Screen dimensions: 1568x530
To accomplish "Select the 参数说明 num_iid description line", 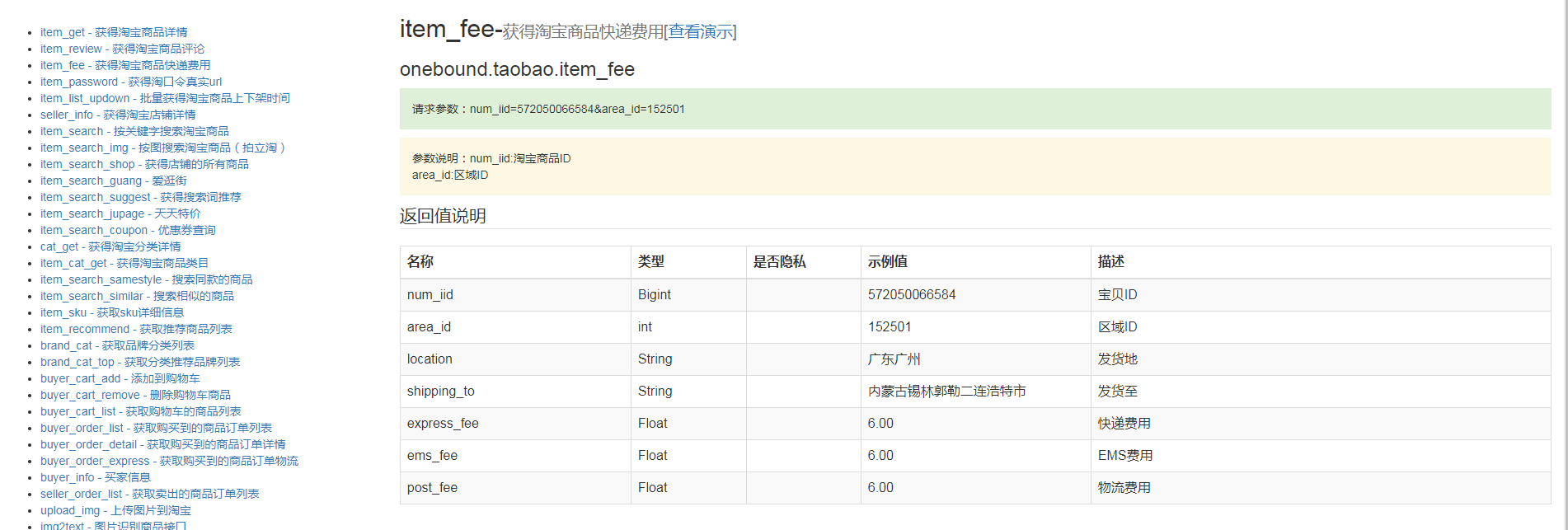I will 491,158.
